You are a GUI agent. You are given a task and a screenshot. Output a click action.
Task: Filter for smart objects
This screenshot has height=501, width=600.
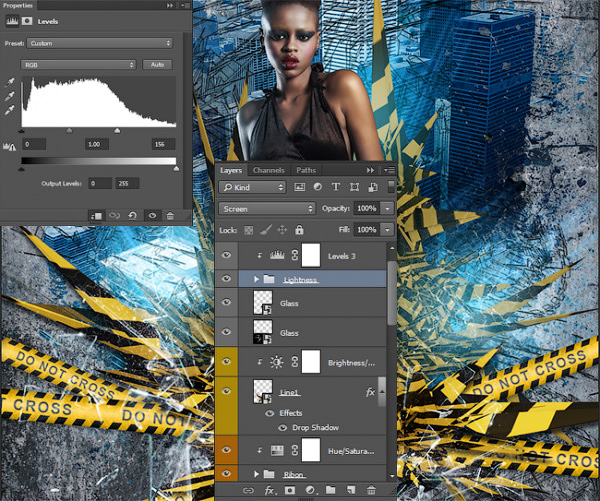point(373,187)
